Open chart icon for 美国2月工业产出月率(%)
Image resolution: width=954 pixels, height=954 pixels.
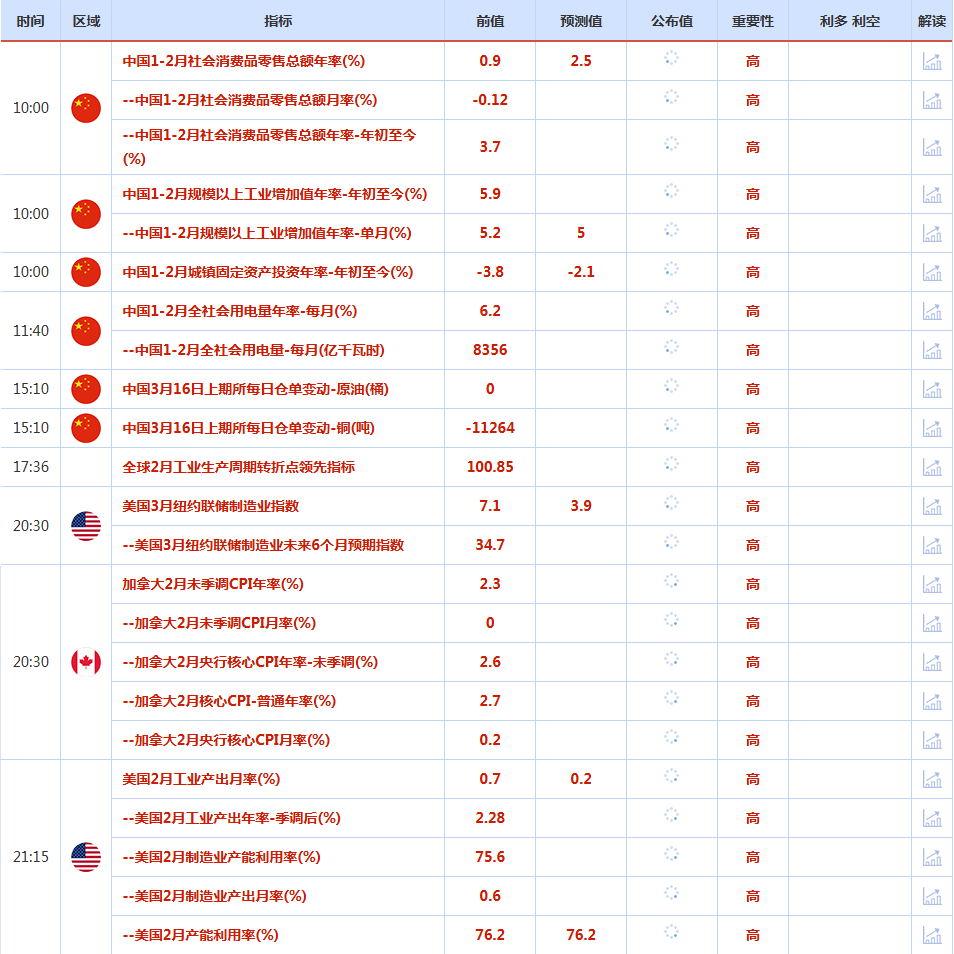(x=931, y=779)
